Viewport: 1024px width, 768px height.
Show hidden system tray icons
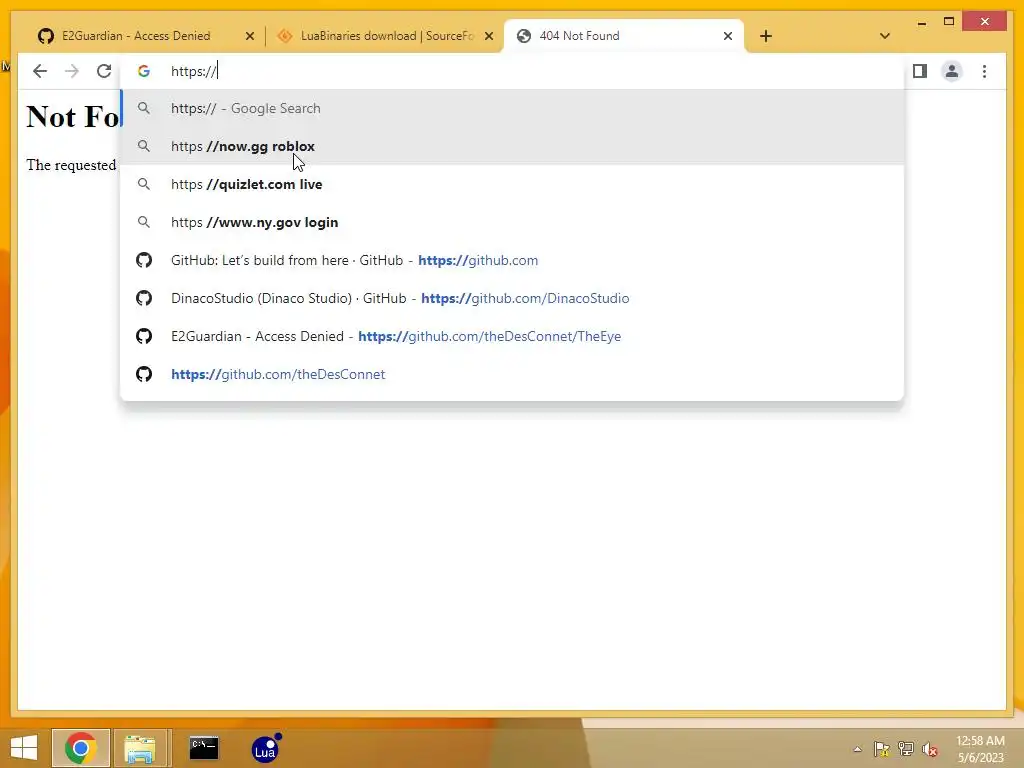point(857,749)
